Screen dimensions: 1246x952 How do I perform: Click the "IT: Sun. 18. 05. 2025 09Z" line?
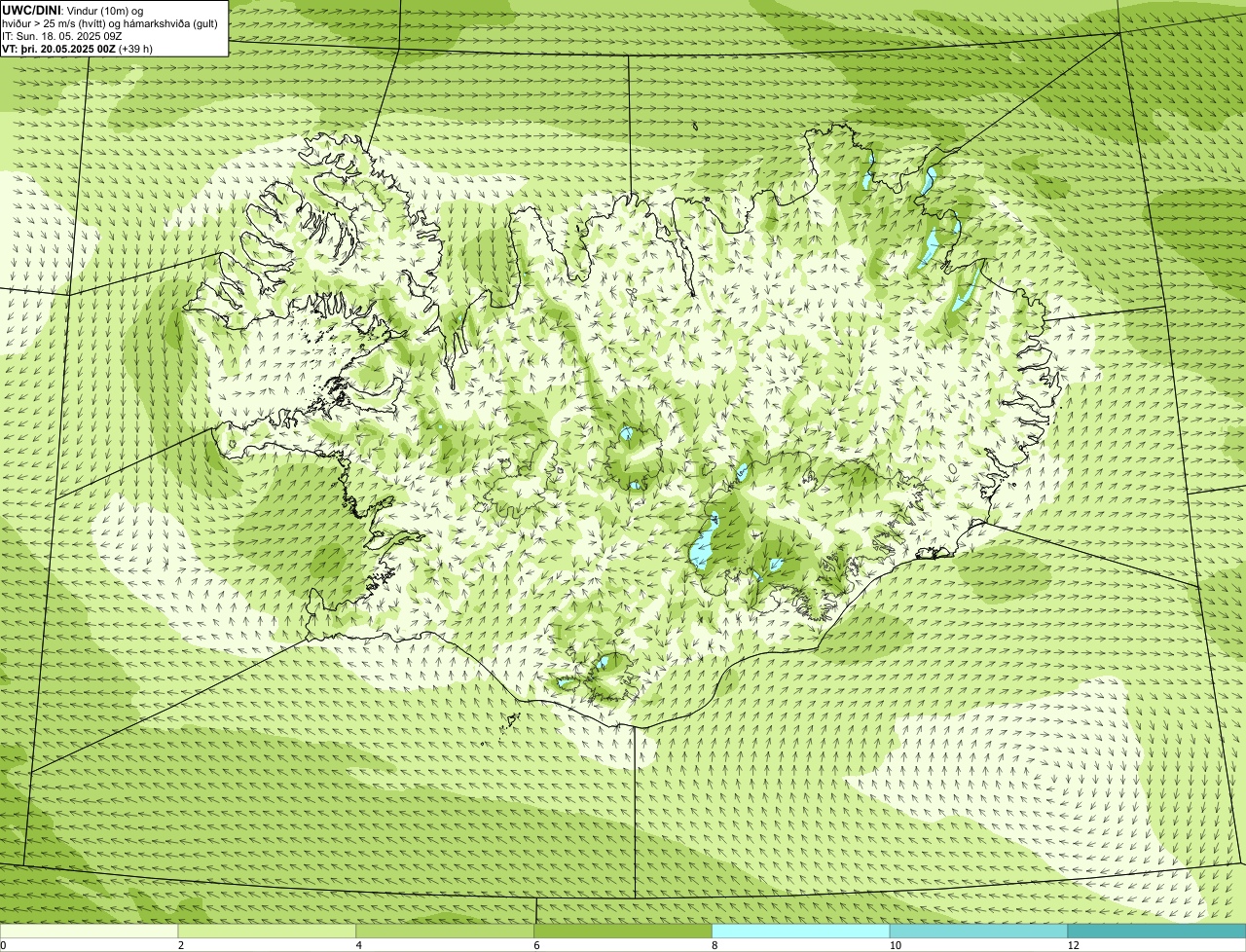(61, 36)
